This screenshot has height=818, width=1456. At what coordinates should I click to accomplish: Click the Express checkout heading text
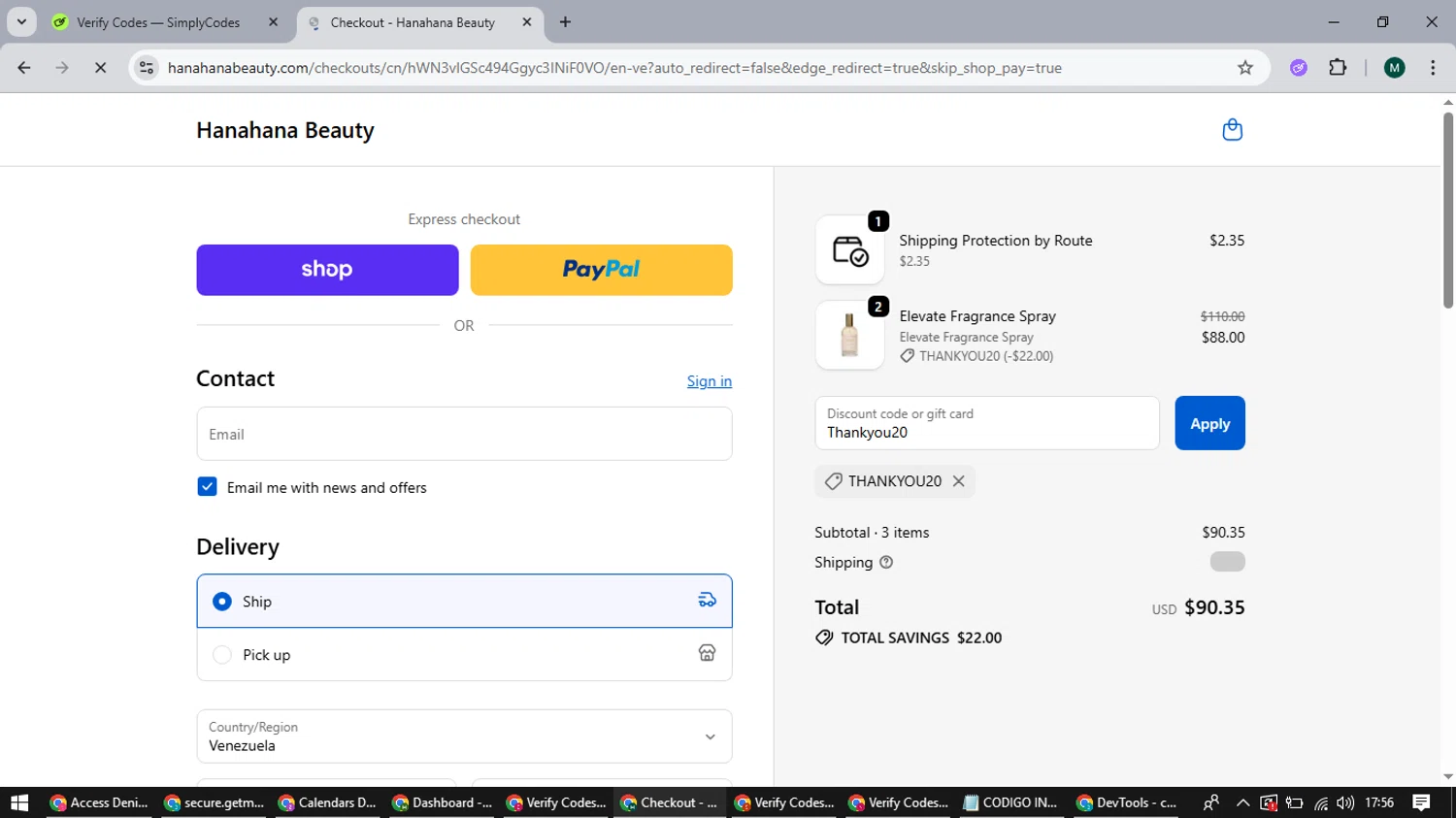point(464,219)
